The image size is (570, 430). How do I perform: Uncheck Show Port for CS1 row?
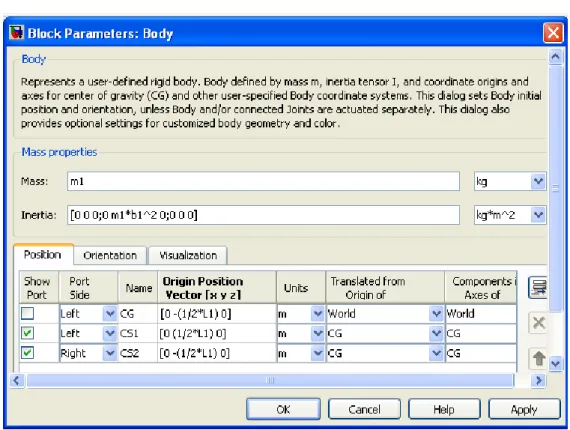pyautogui.click(x=28, y=333)
